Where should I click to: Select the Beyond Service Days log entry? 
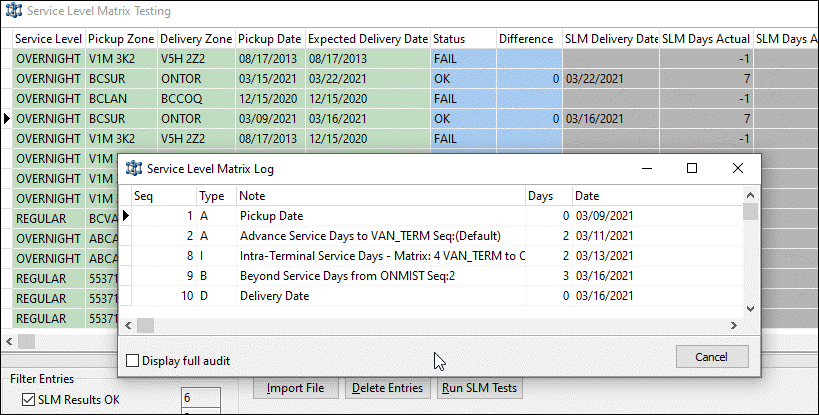pyautogui.click(x=380, y=275)
